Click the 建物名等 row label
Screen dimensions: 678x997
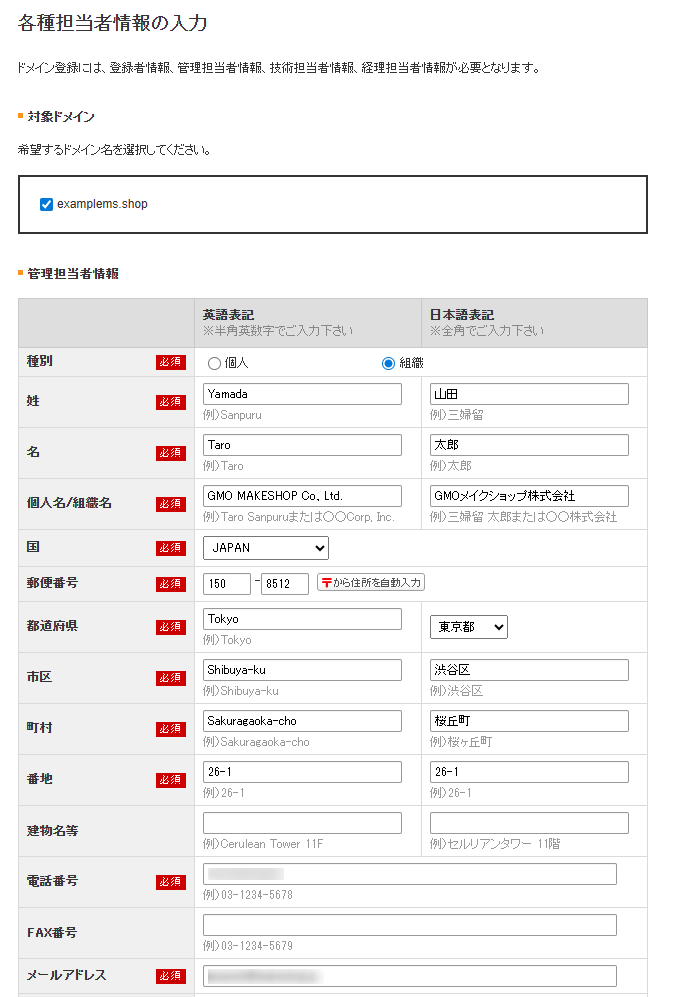point(52,830)
